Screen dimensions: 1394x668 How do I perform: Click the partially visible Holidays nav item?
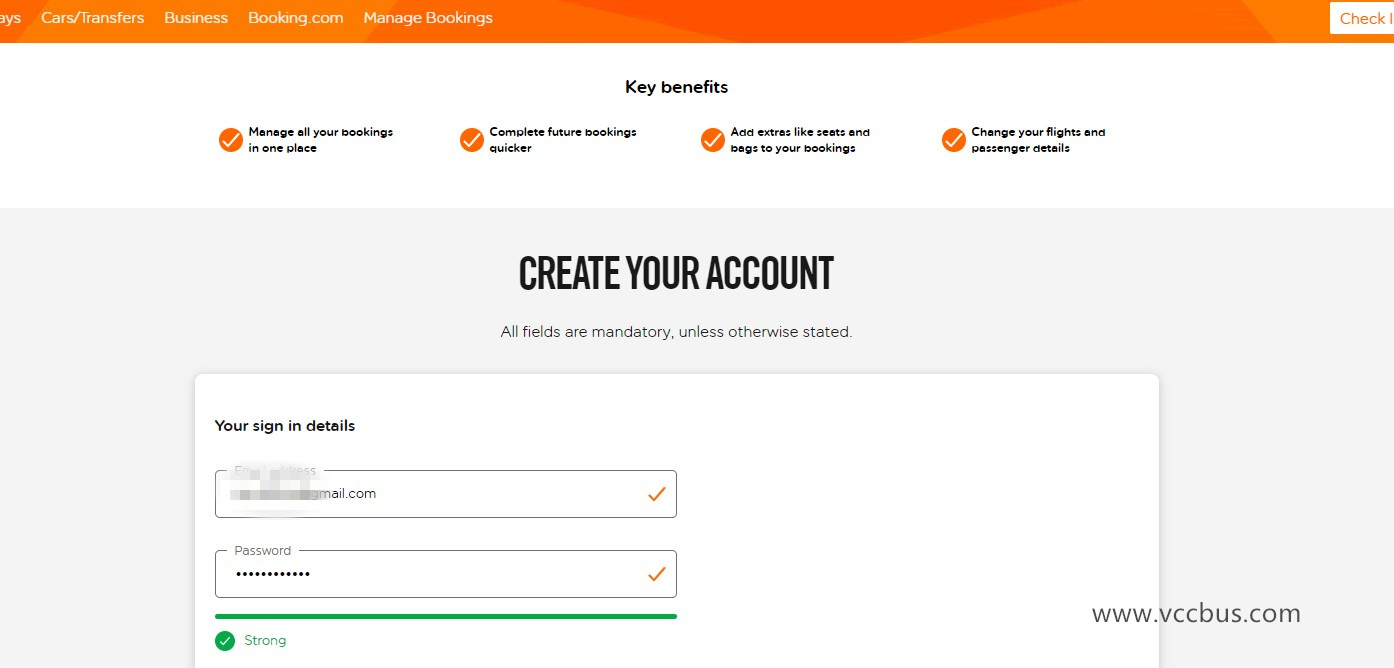(9, 18)
